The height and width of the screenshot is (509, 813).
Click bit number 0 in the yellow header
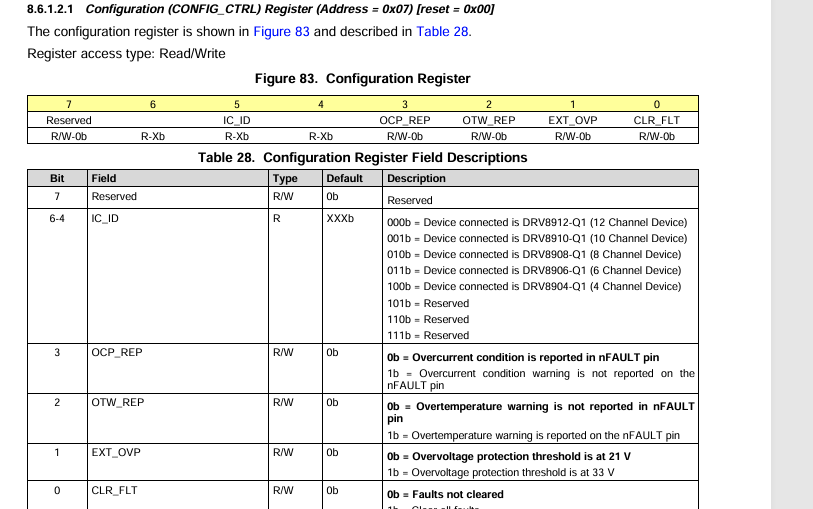657,104
